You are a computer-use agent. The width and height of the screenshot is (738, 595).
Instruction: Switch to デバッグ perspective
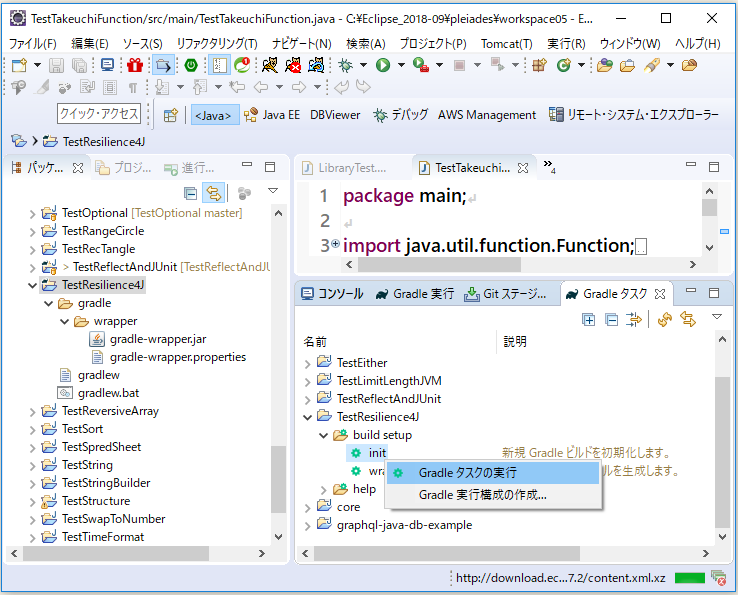401,115
